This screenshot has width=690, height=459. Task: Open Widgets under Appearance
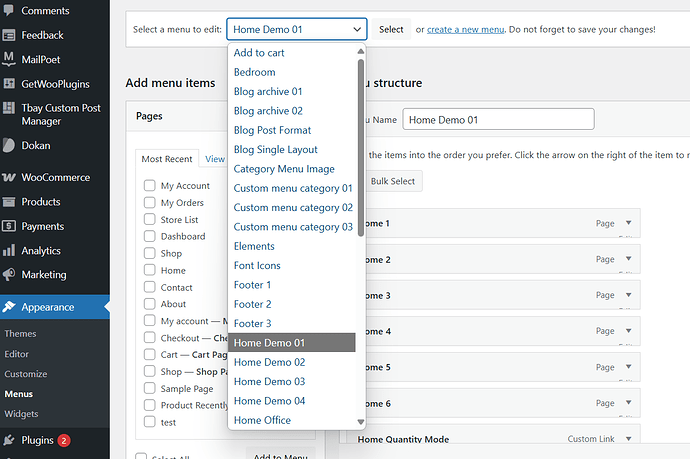(21, 414)
